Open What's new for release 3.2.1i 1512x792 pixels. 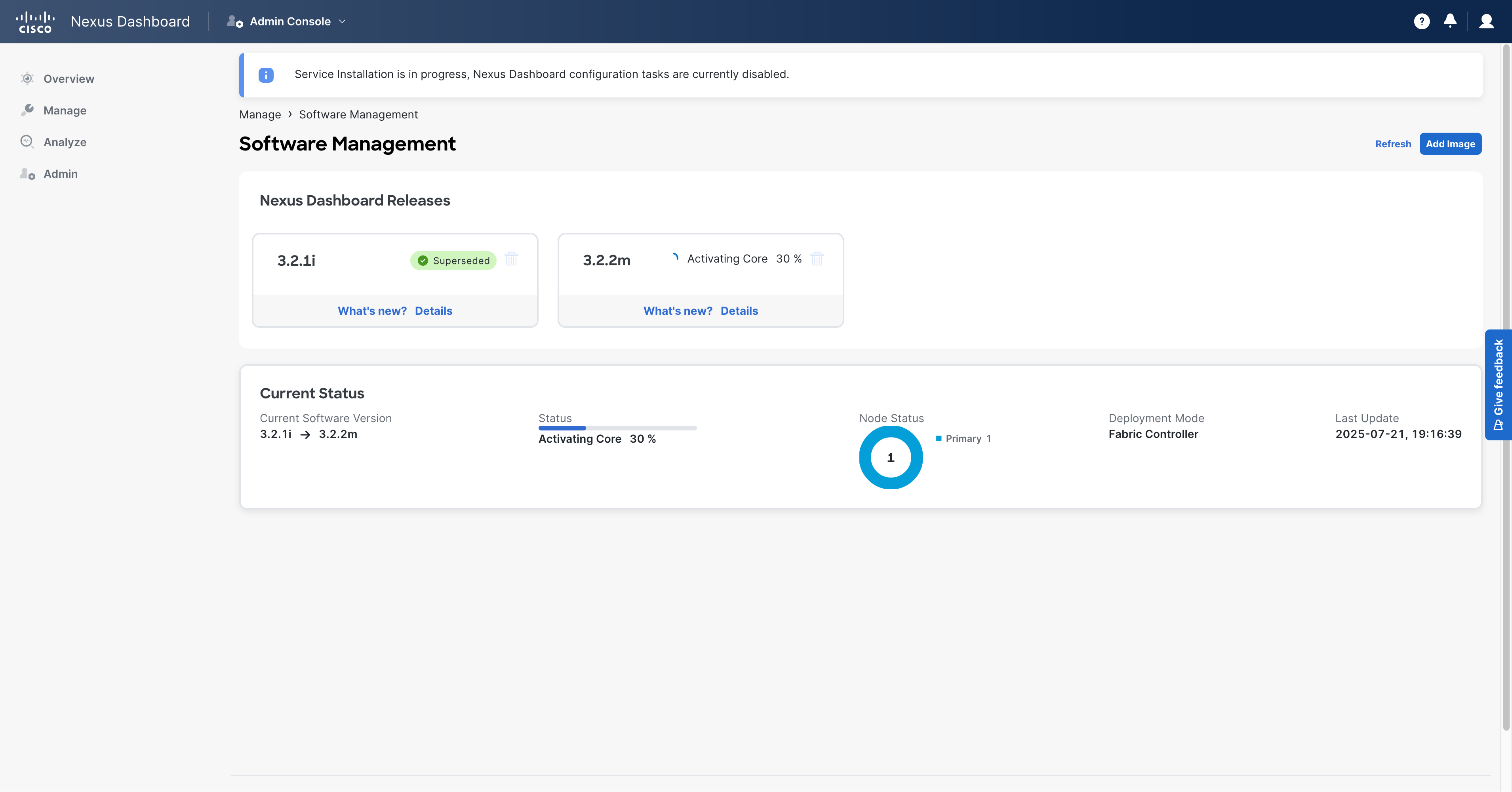tap(372, 311)
